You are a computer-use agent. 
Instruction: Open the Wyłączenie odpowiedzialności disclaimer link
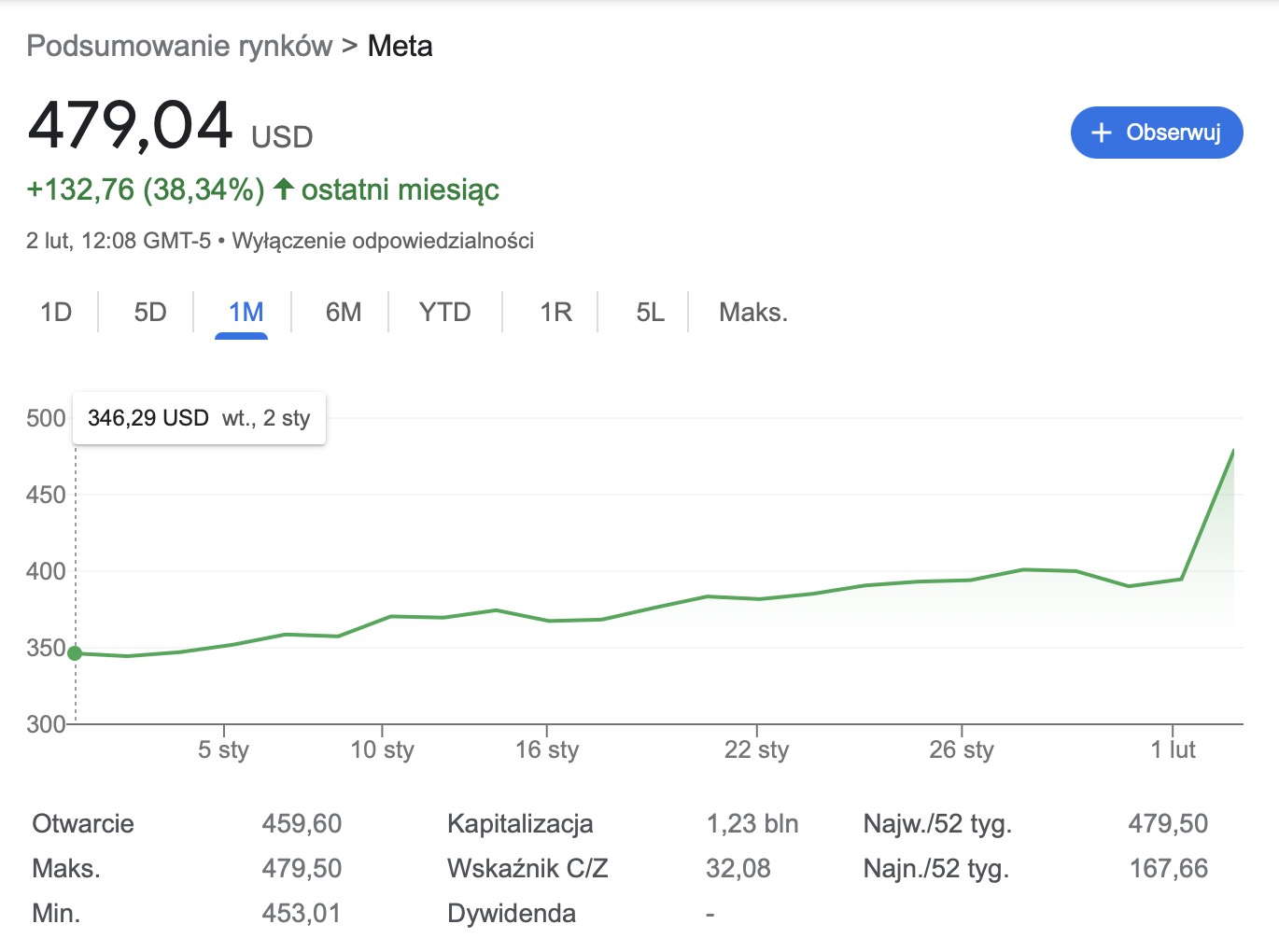[383, 241]
